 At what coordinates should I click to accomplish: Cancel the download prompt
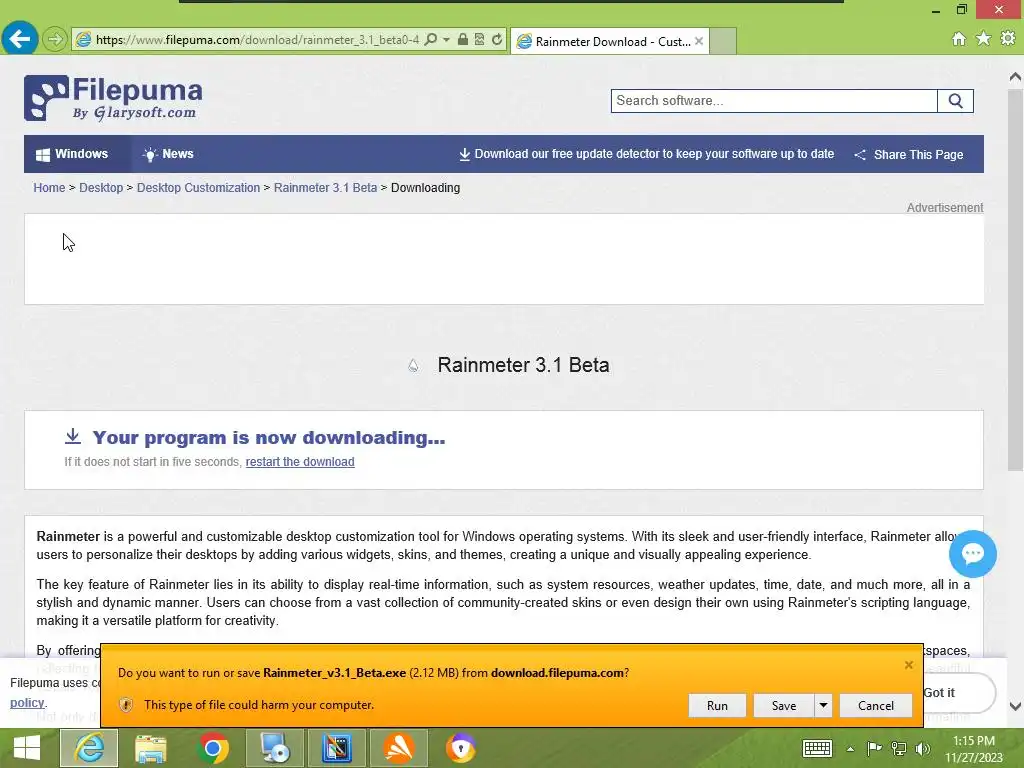pyautogui.click(x=876, y=705)
